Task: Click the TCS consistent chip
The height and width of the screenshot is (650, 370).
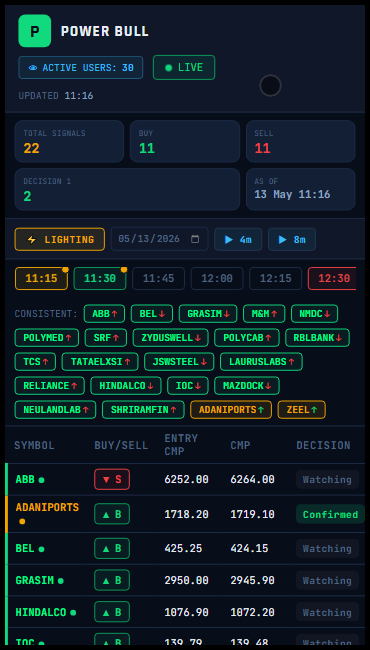Action: click(35, 362)
